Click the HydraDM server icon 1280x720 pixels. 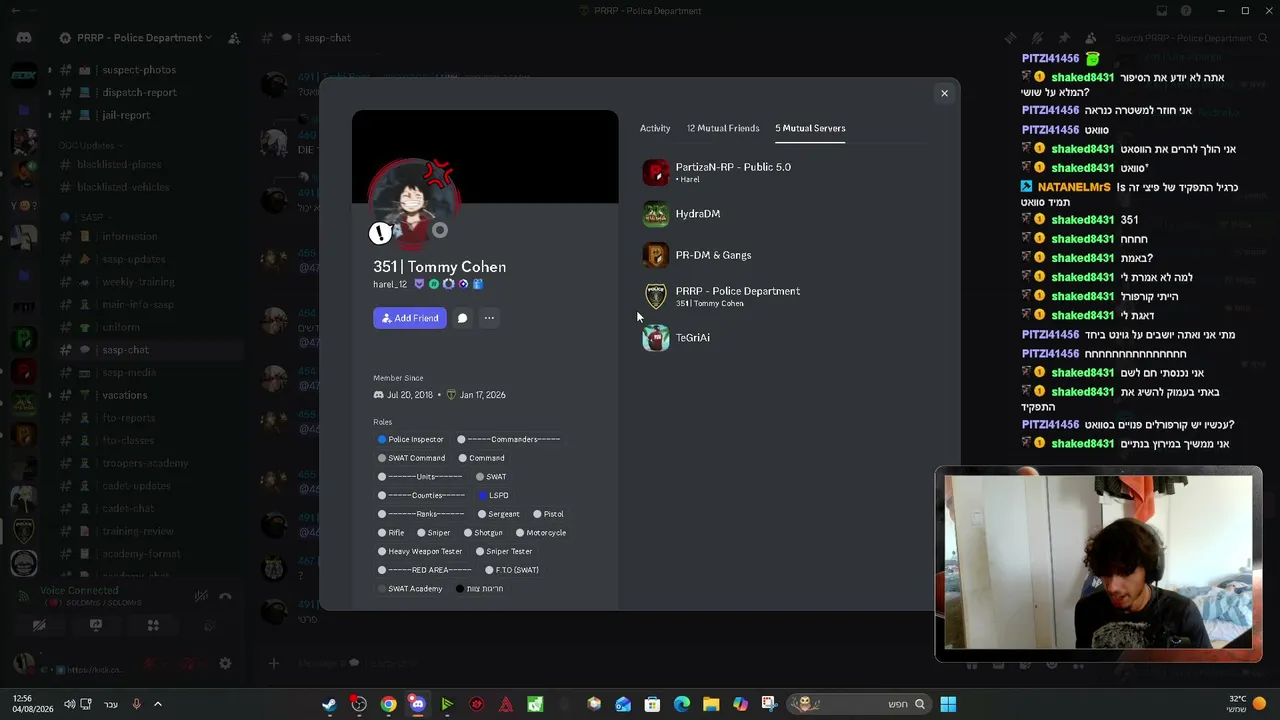click(655, 214)
